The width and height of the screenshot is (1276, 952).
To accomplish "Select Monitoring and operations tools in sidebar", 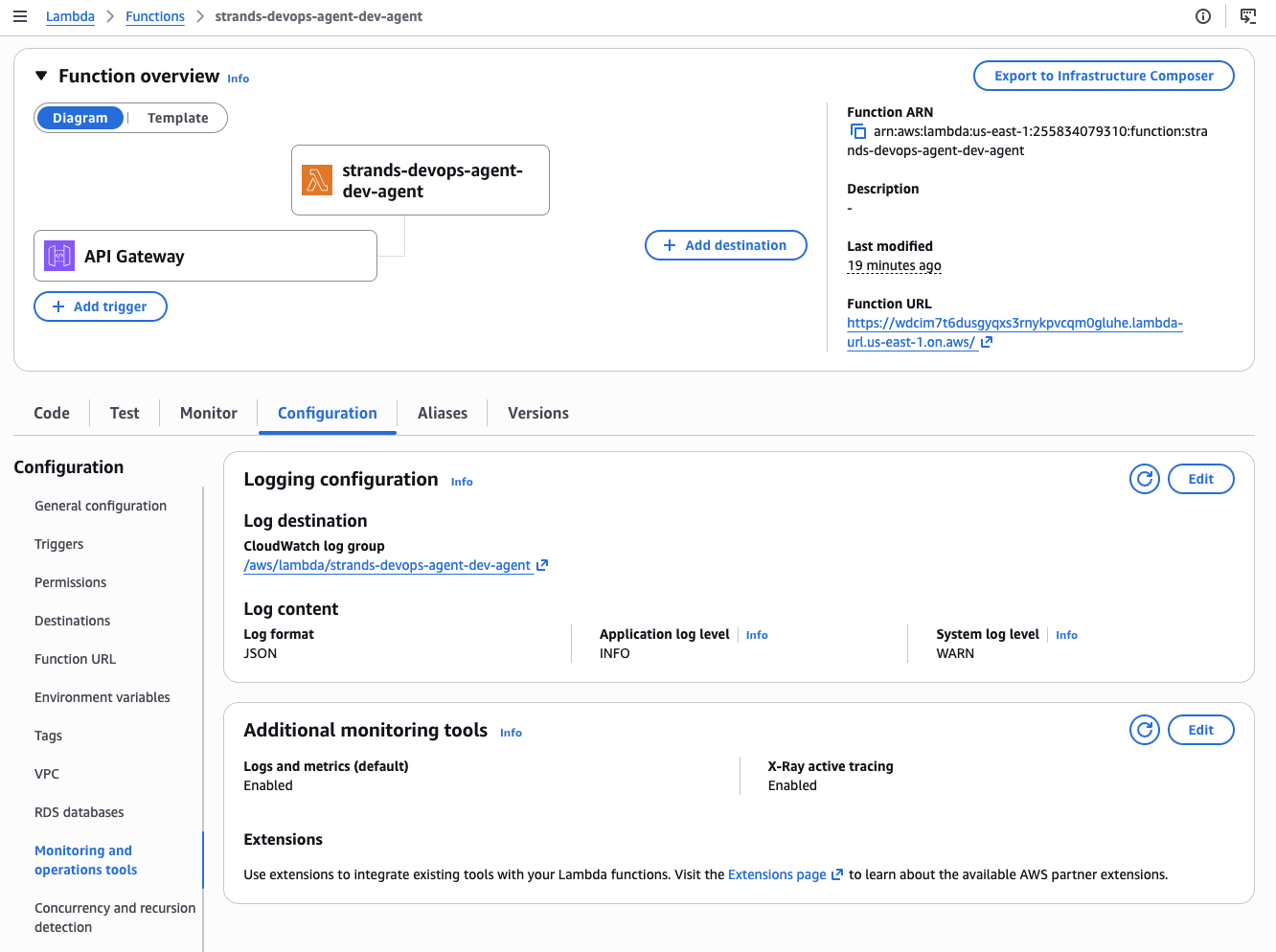I will [86, 860].
